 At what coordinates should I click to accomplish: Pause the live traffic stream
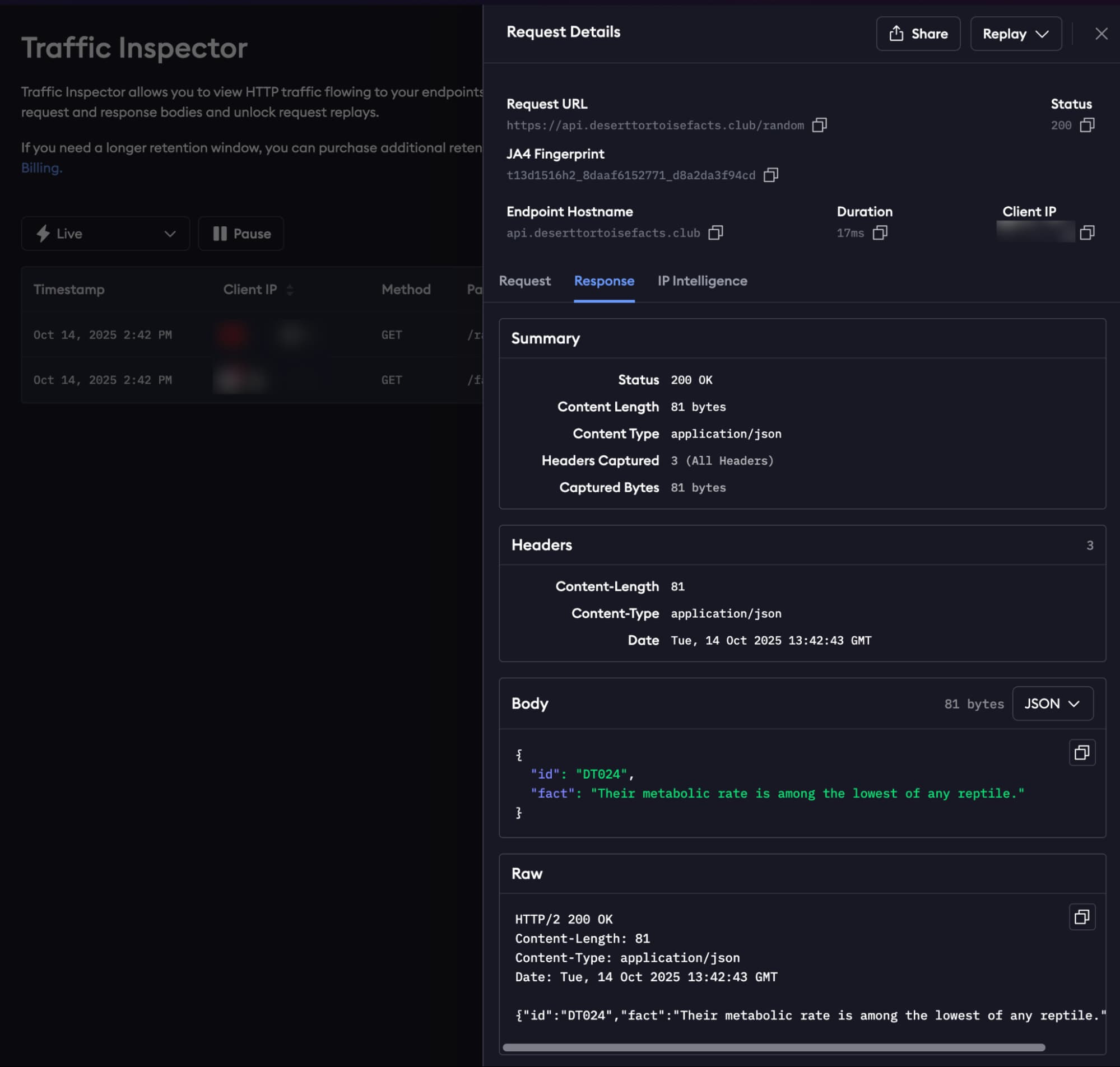(x=241, y=234)
